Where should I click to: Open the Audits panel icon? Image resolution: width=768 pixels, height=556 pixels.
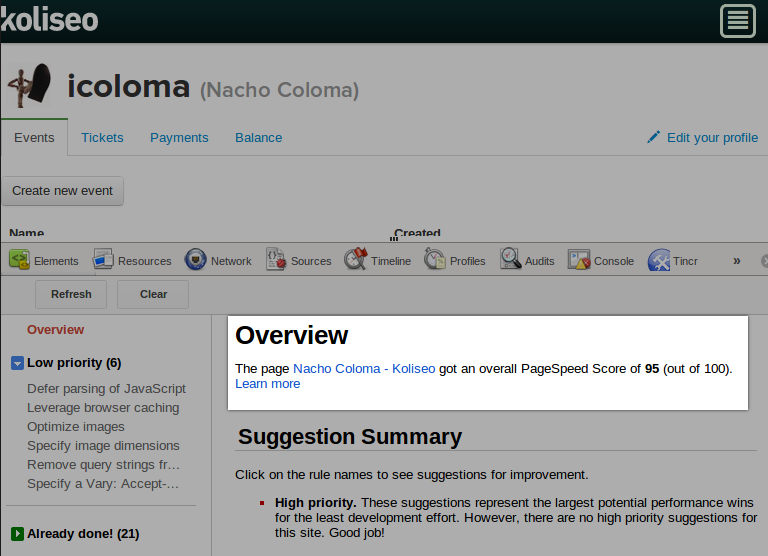coord(510,259)
